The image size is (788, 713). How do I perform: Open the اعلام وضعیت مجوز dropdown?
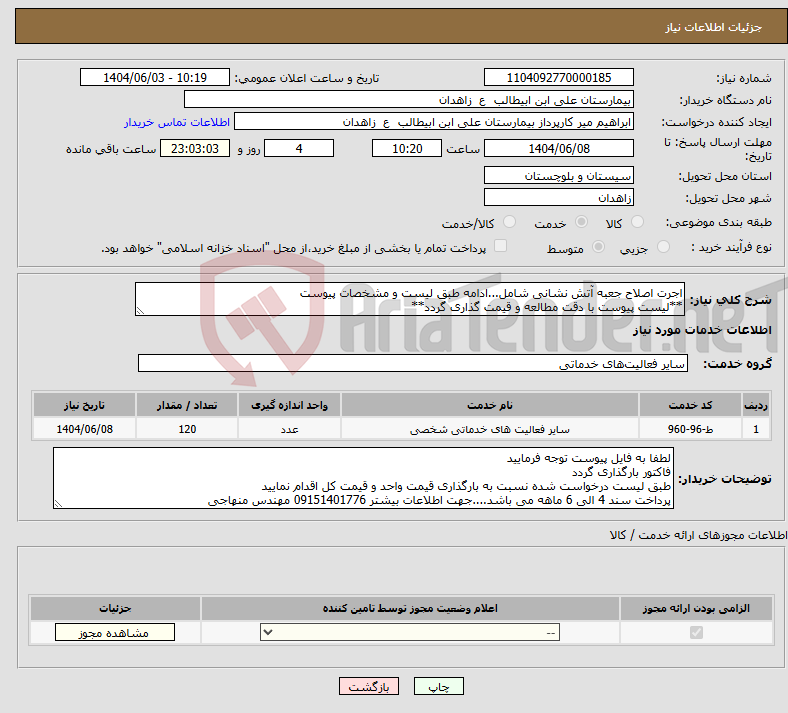410,632
